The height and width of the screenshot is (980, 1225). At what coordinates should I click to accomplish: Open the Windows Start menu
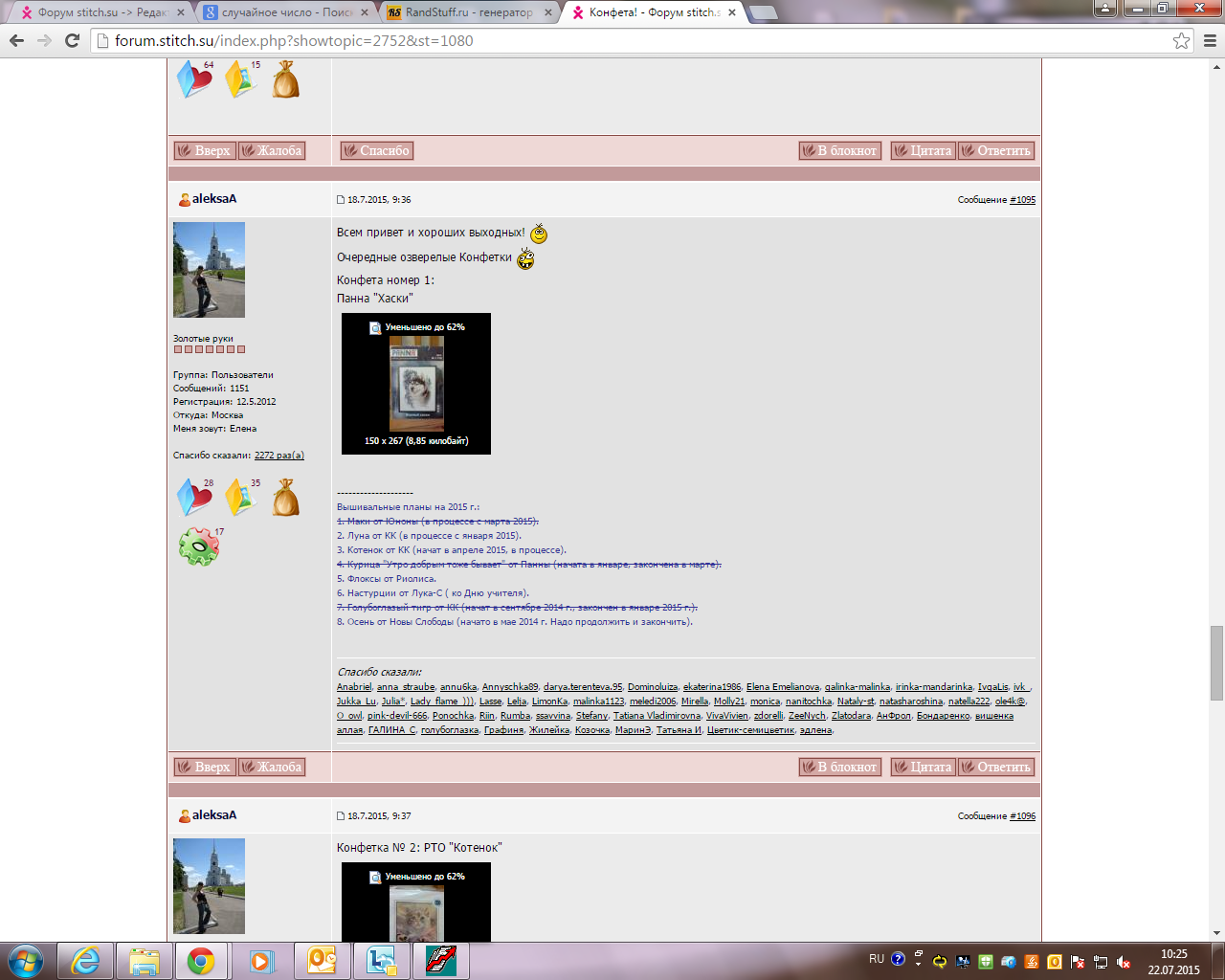pyautogui.click(x=26, y=961)
